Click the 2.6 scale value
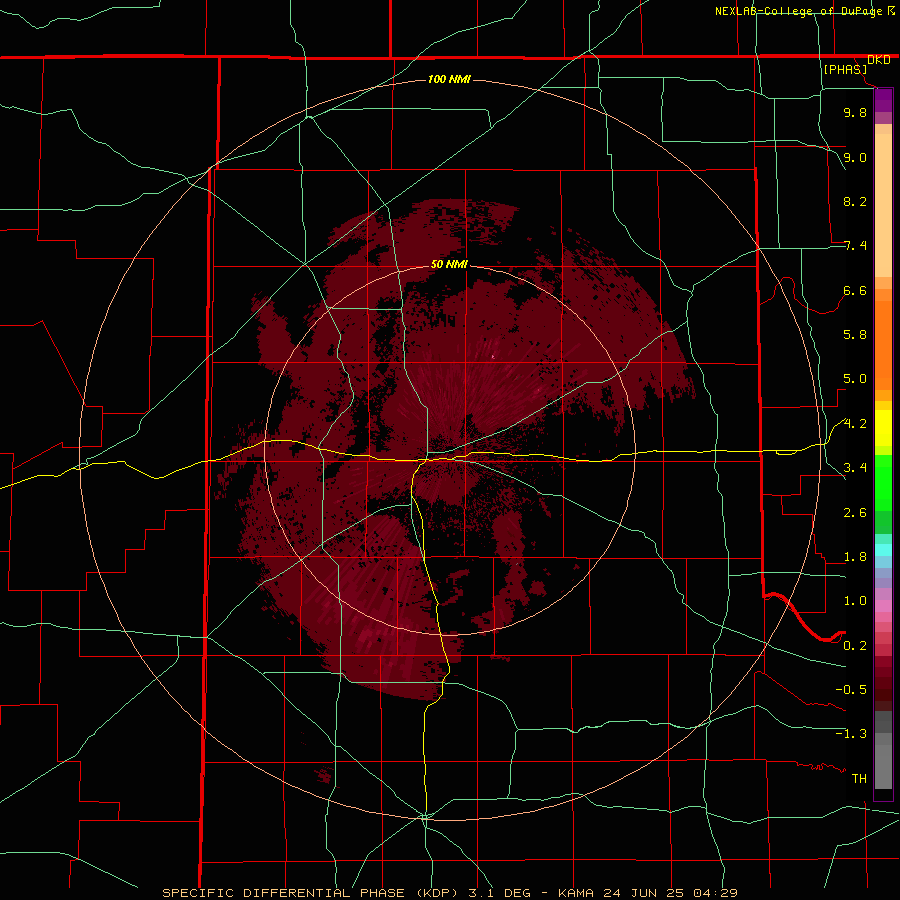The image size is (900, 900). pos(855,513)
